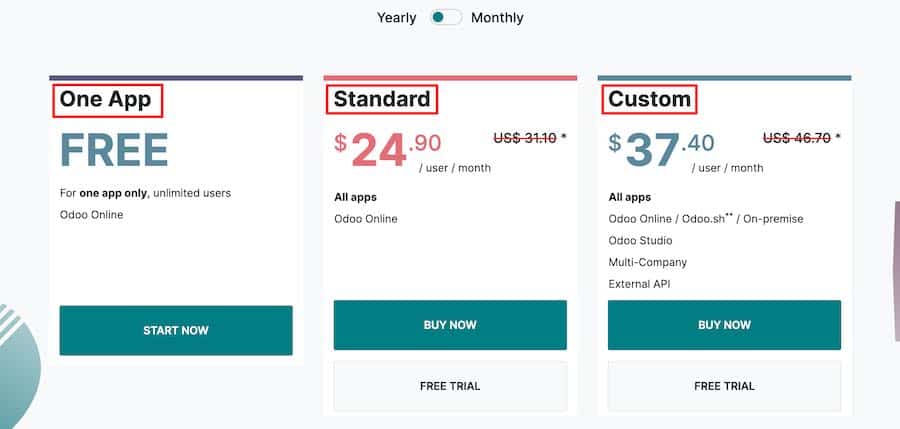Click the struck-through US$ 46.70 price
The image size is (900, 429).
click(797, 138)
